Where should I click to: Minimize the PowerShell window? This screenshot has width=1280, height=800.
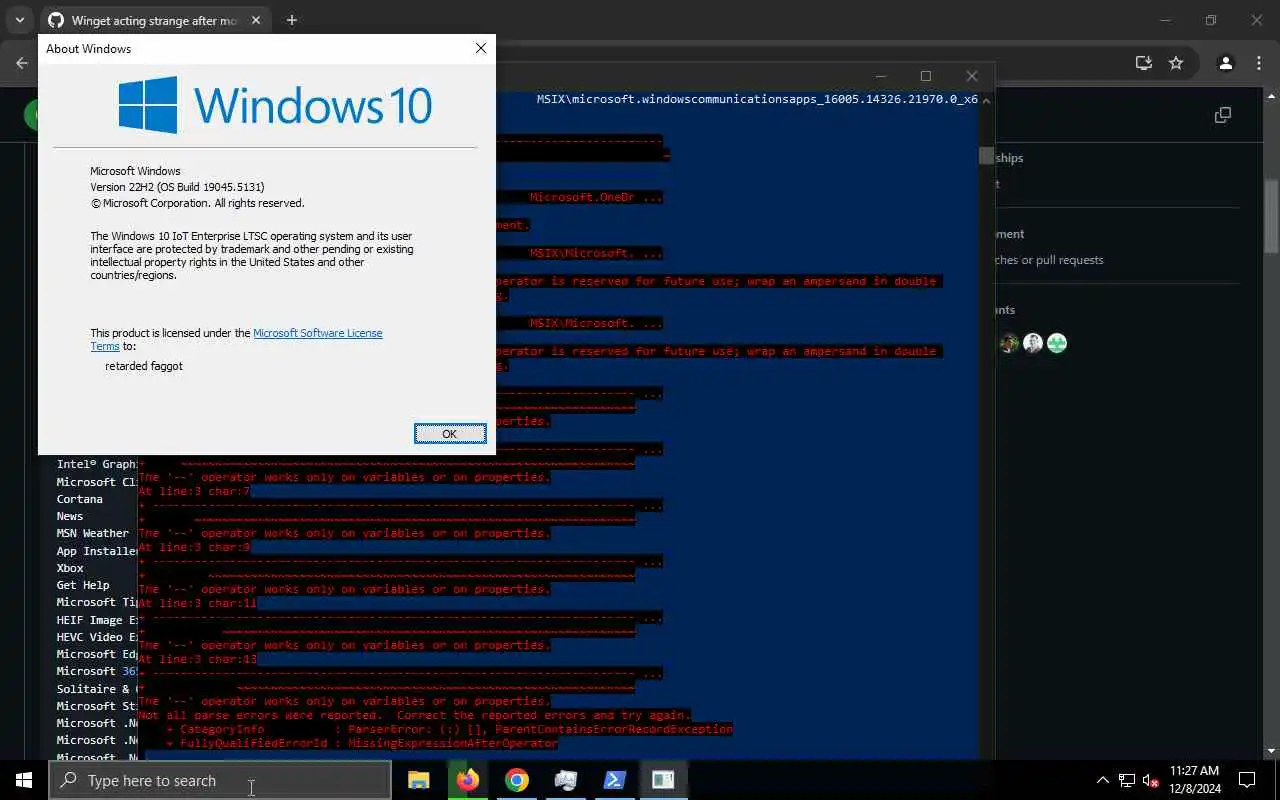point(881,76)
